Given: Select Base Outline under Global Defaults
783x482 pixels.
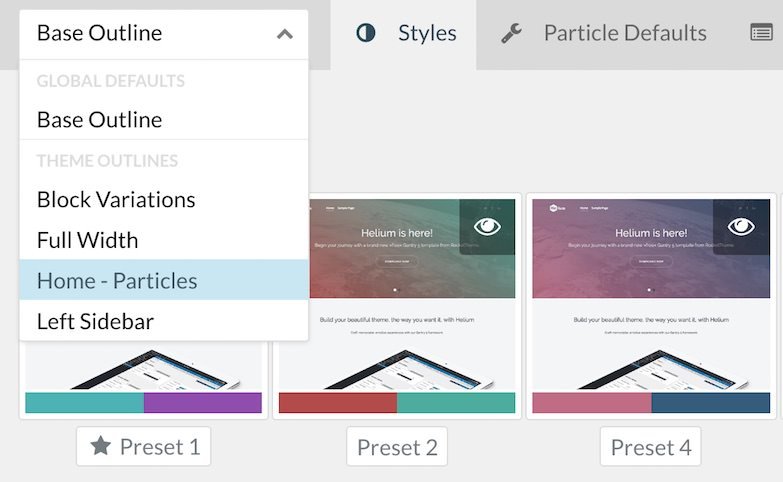Looking at the screenshot, I should [x=99, y=119].
